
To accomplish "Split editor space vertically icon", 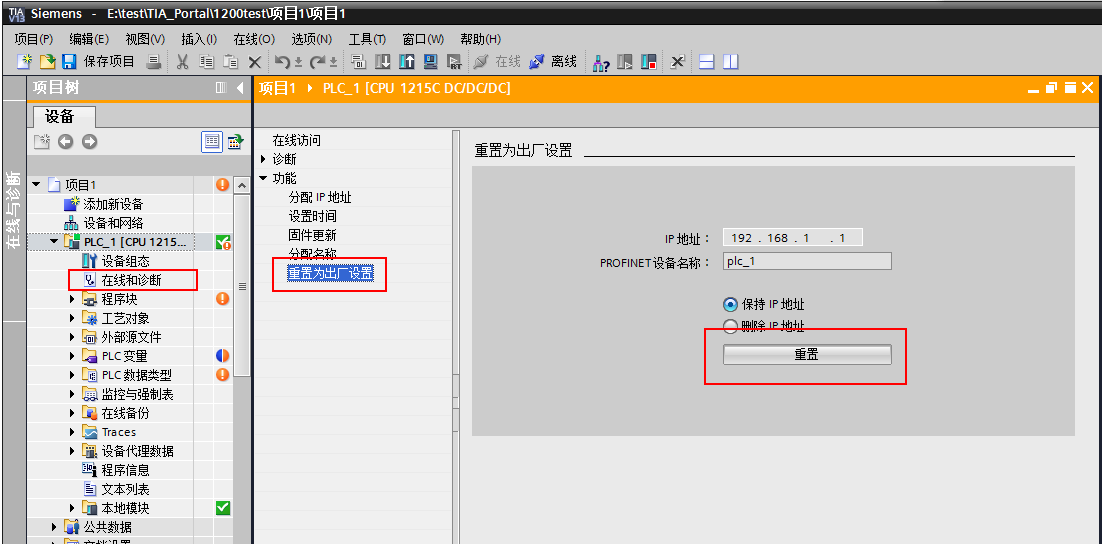I will (731, 62).
